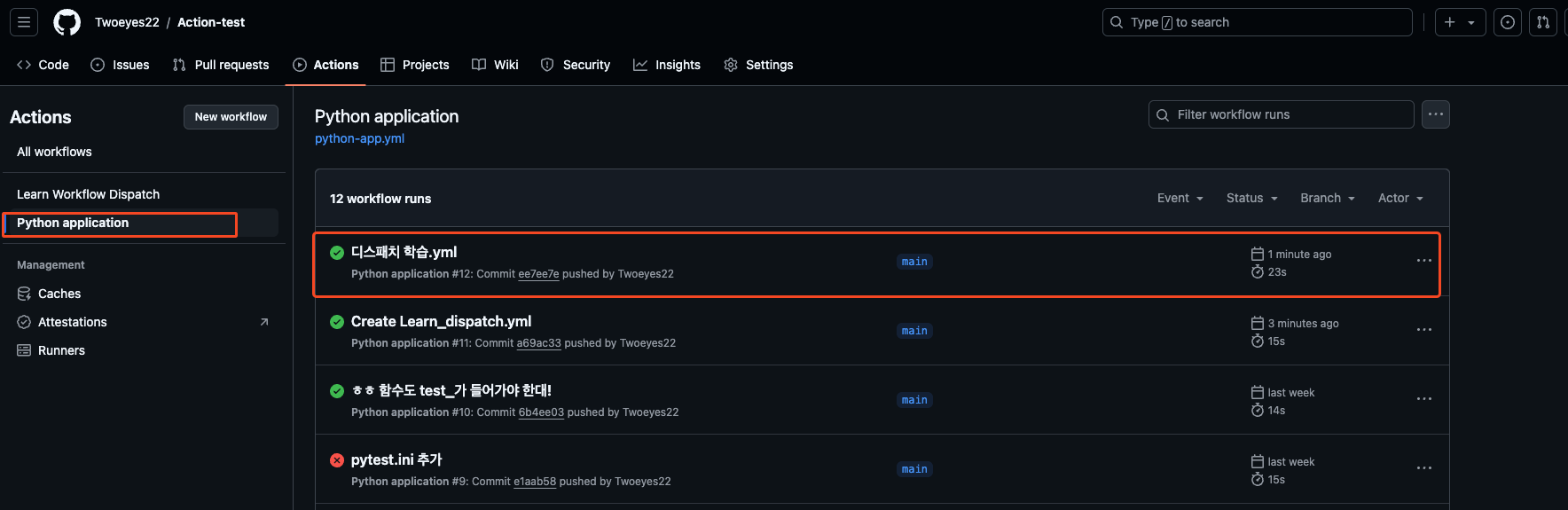Viewport: 1568px width, 510px height.
Task: Click the Action-test repository link
Action: point(211,22)
